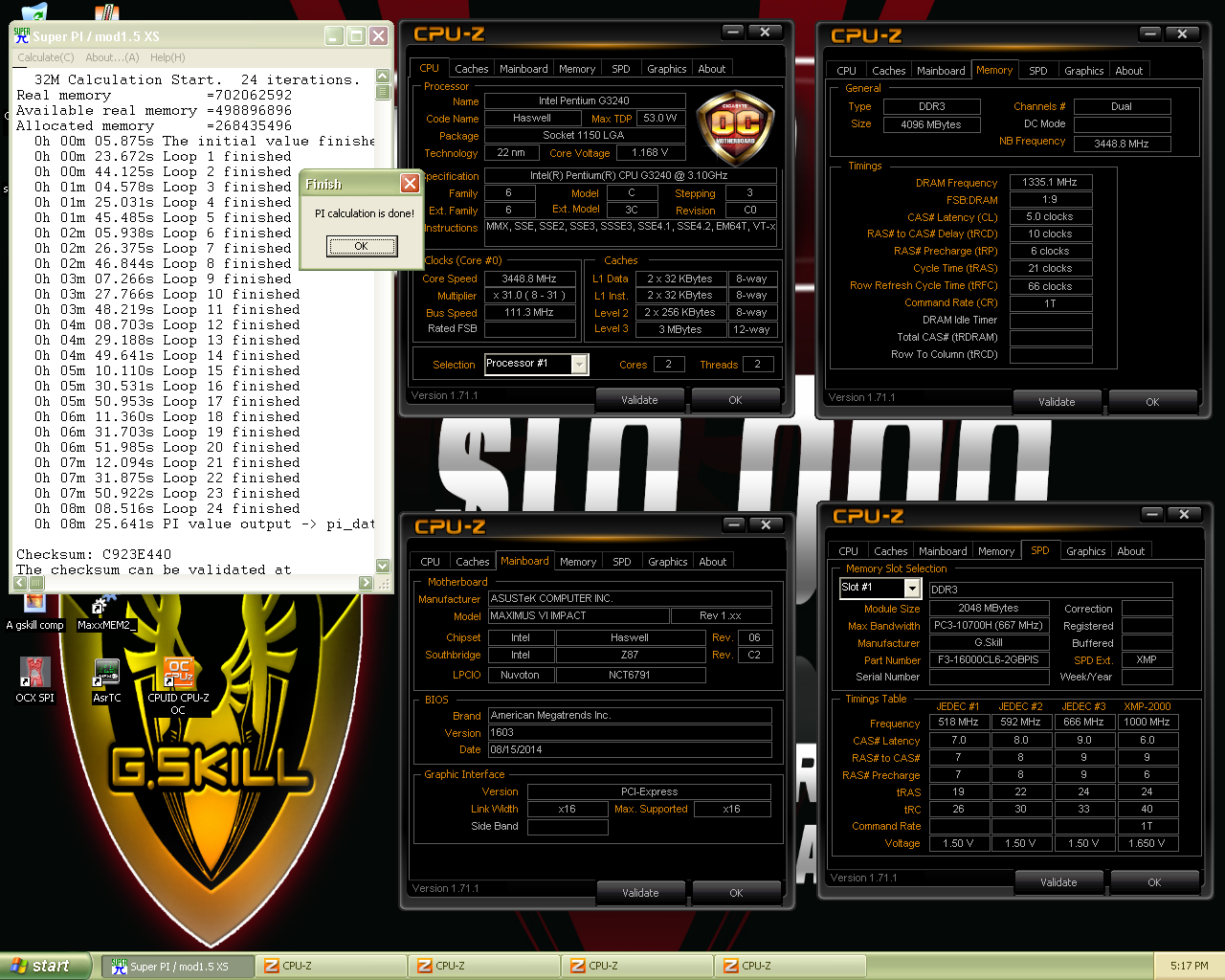Click the rightmost CPU-Z taskbar button
1225x980 pixels.
790,967
